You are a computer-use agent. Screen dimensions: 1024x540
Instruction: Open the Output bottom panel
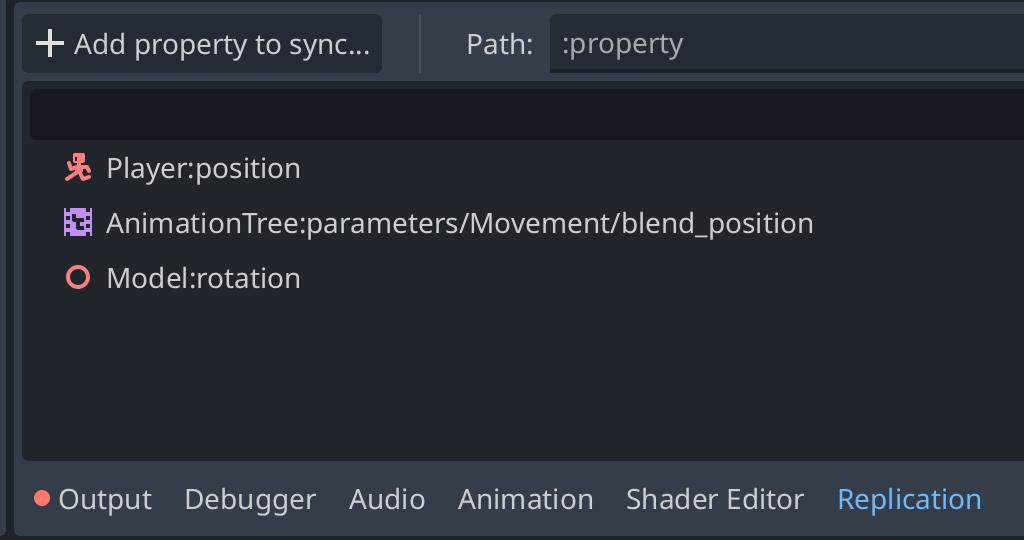click(x=93, y=499)
